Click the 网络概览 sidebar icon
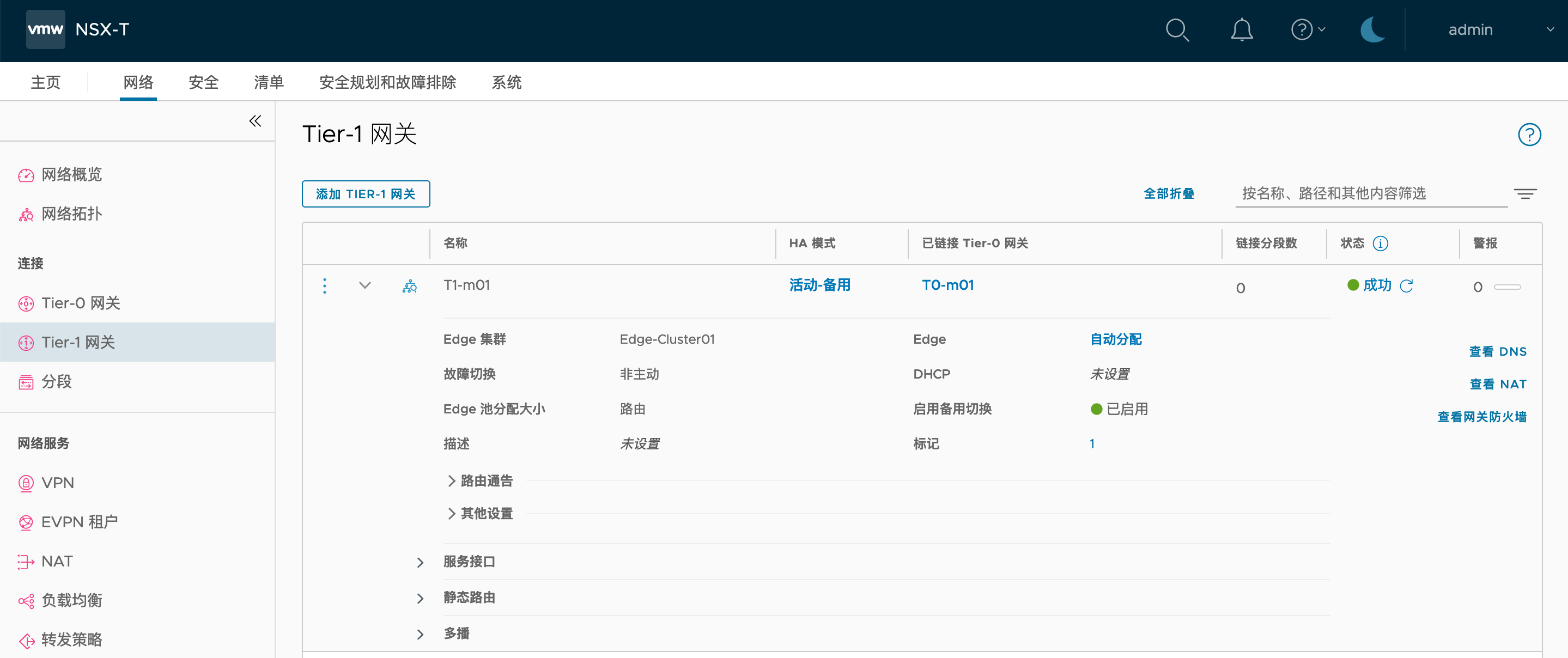 [x=26, y=175]
